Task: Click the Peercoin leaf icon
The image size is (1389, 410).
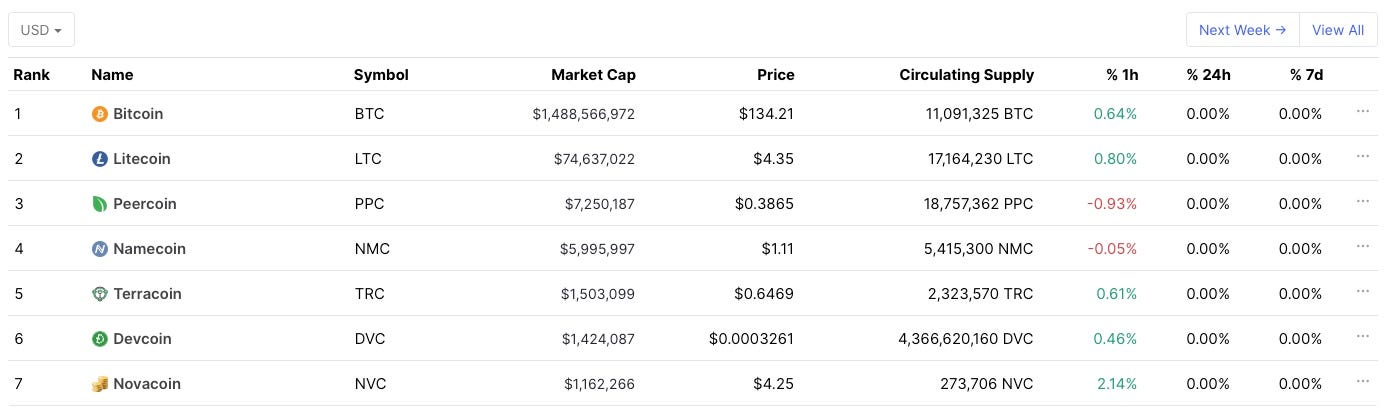Action: 99,204
